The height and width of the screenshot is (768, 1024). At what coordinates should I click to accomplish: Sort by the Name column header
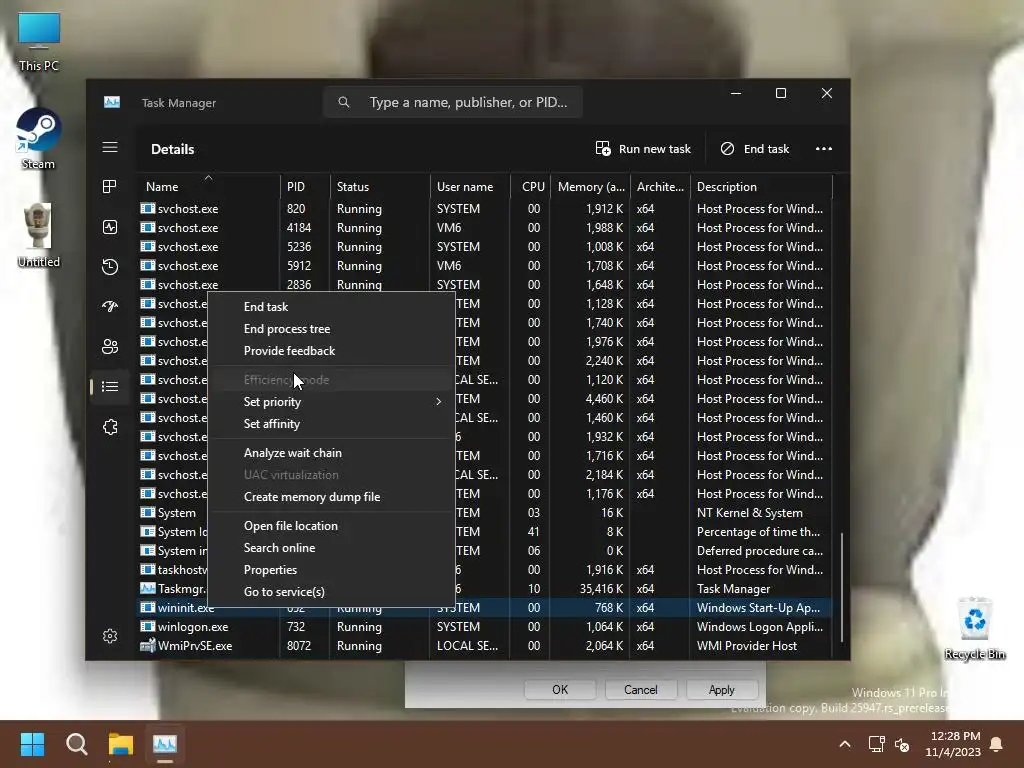click(208, 187)
